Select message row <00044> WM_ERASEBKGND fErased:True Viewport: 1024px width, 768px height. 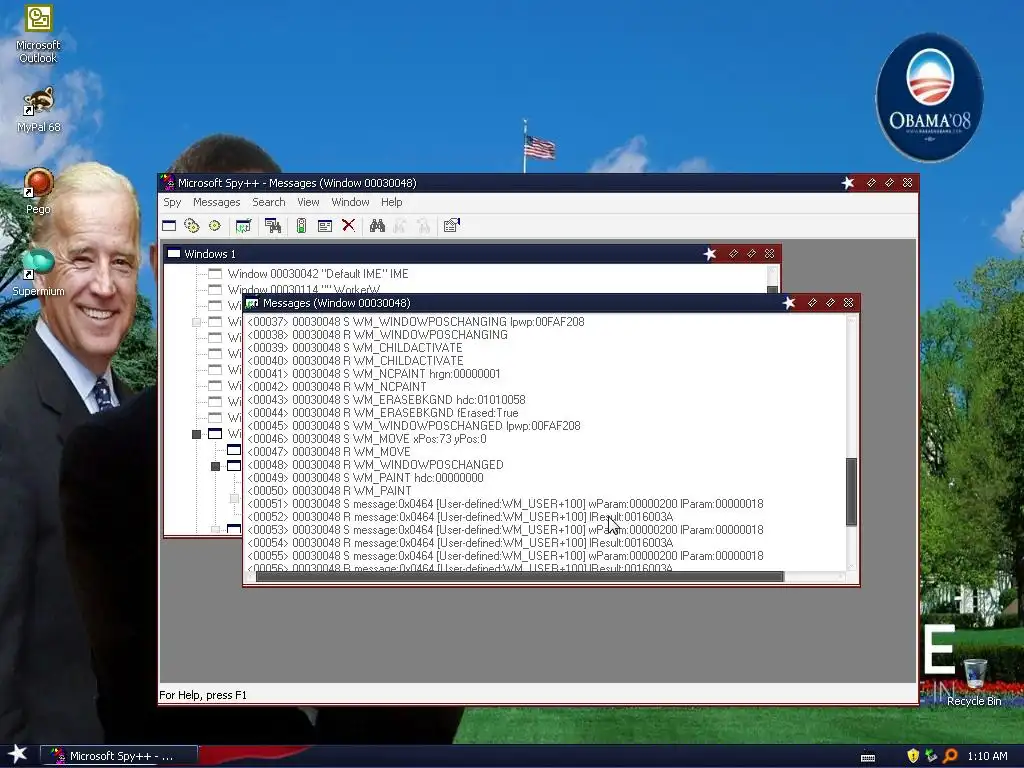(383, 413)
